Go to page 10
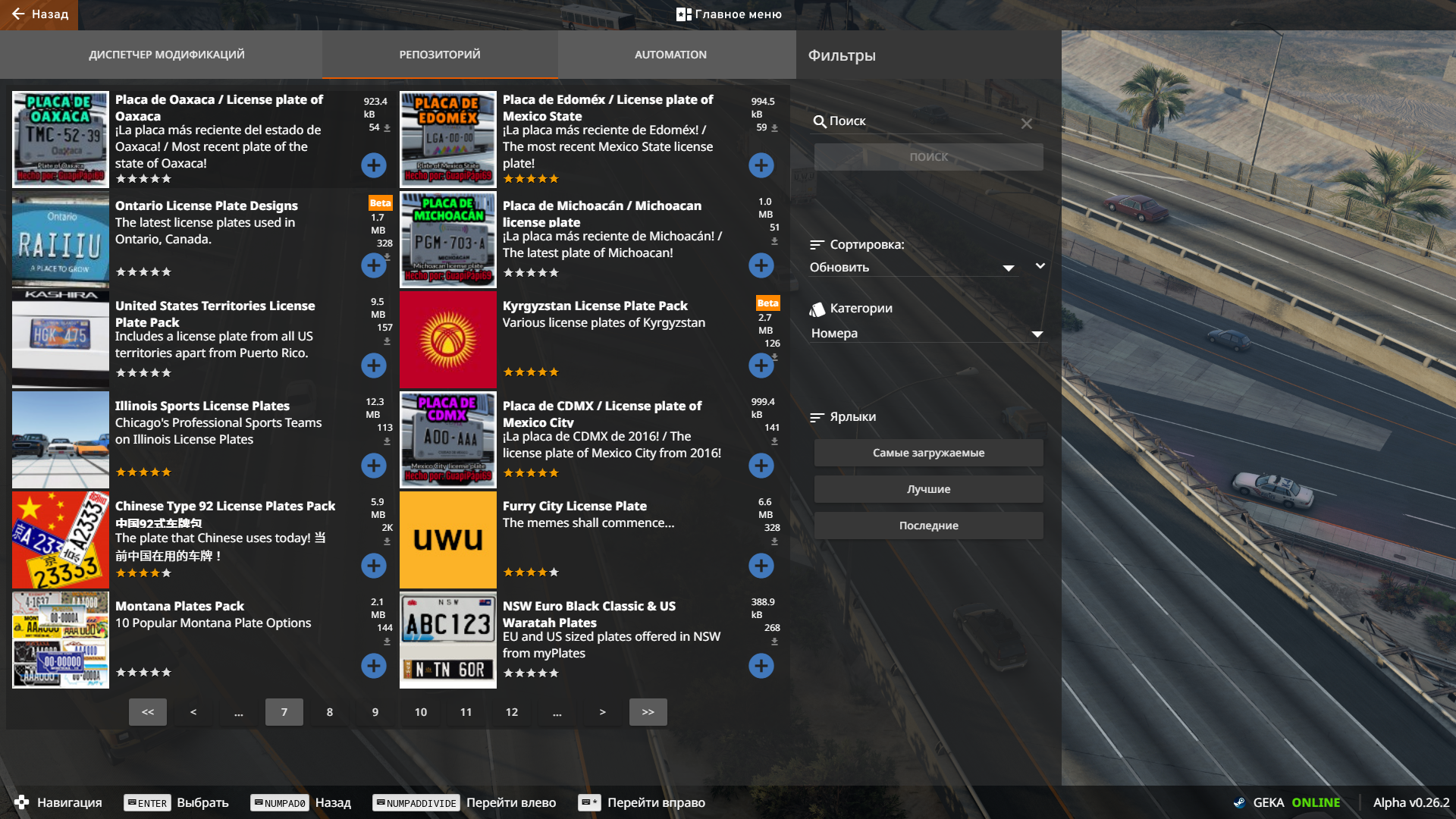 (x=421, y=712)
